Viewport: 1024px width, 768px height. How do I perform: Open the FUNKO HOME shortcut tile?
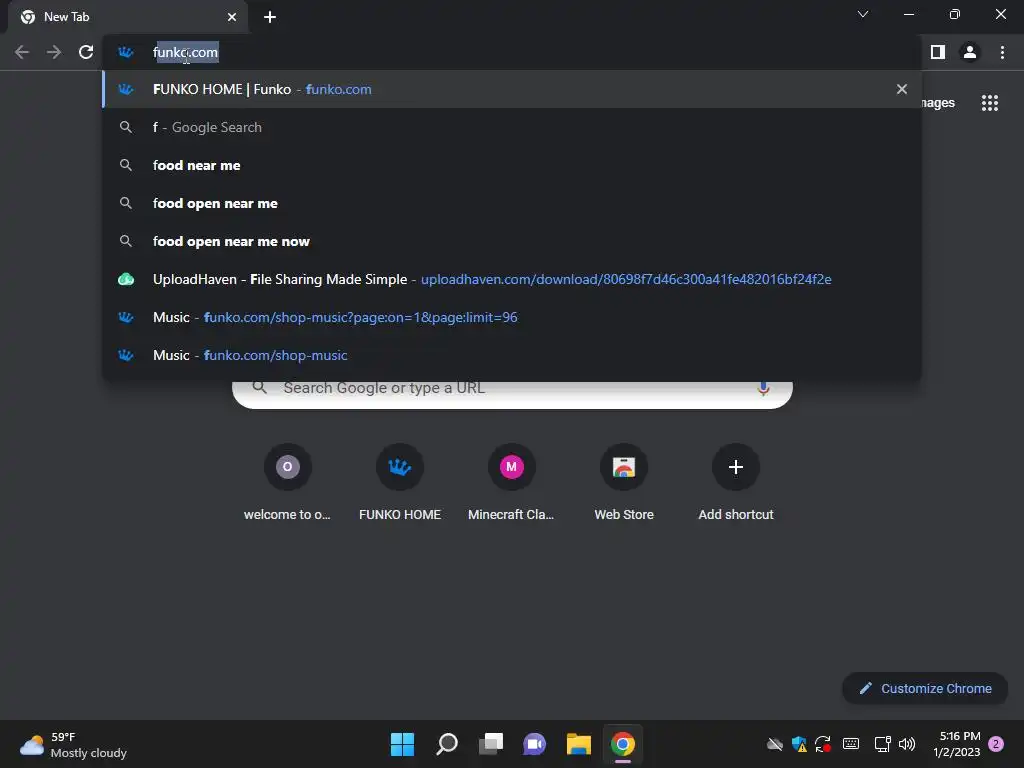400,483
